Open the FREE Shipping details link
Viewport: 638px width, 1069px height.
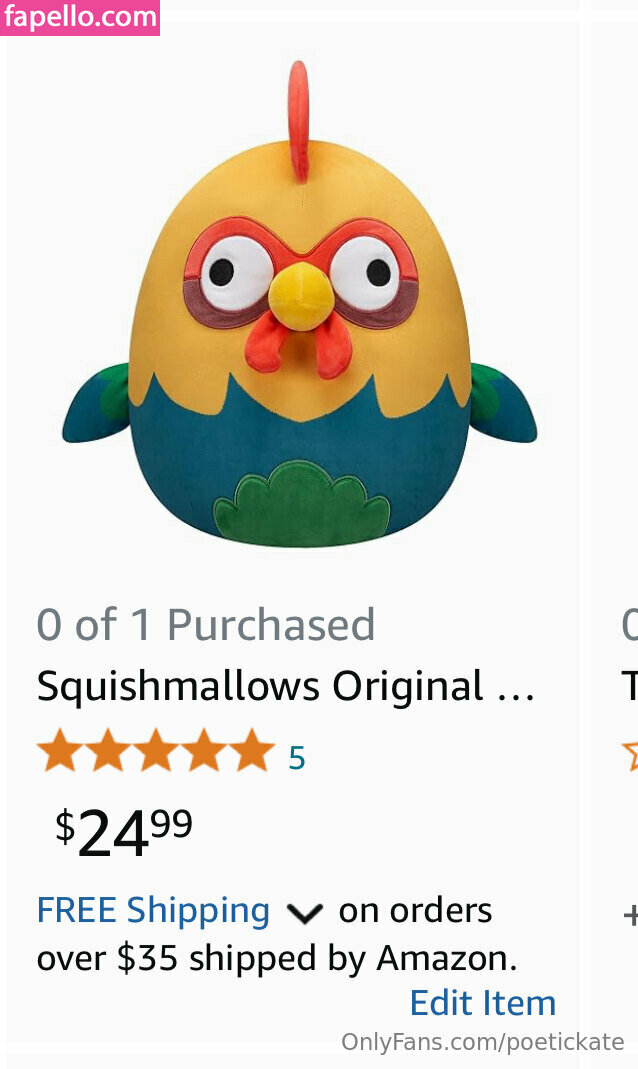(x=153, y=911)
